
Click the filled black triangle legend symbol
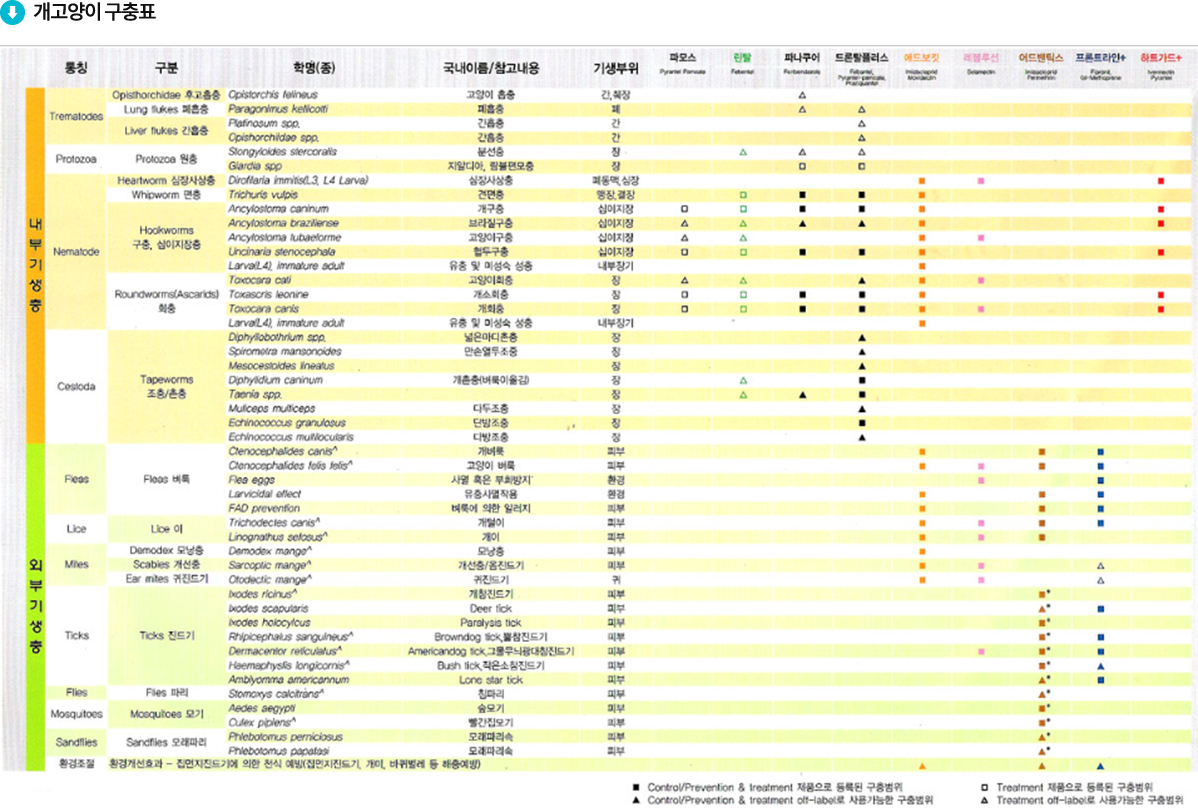636,800
